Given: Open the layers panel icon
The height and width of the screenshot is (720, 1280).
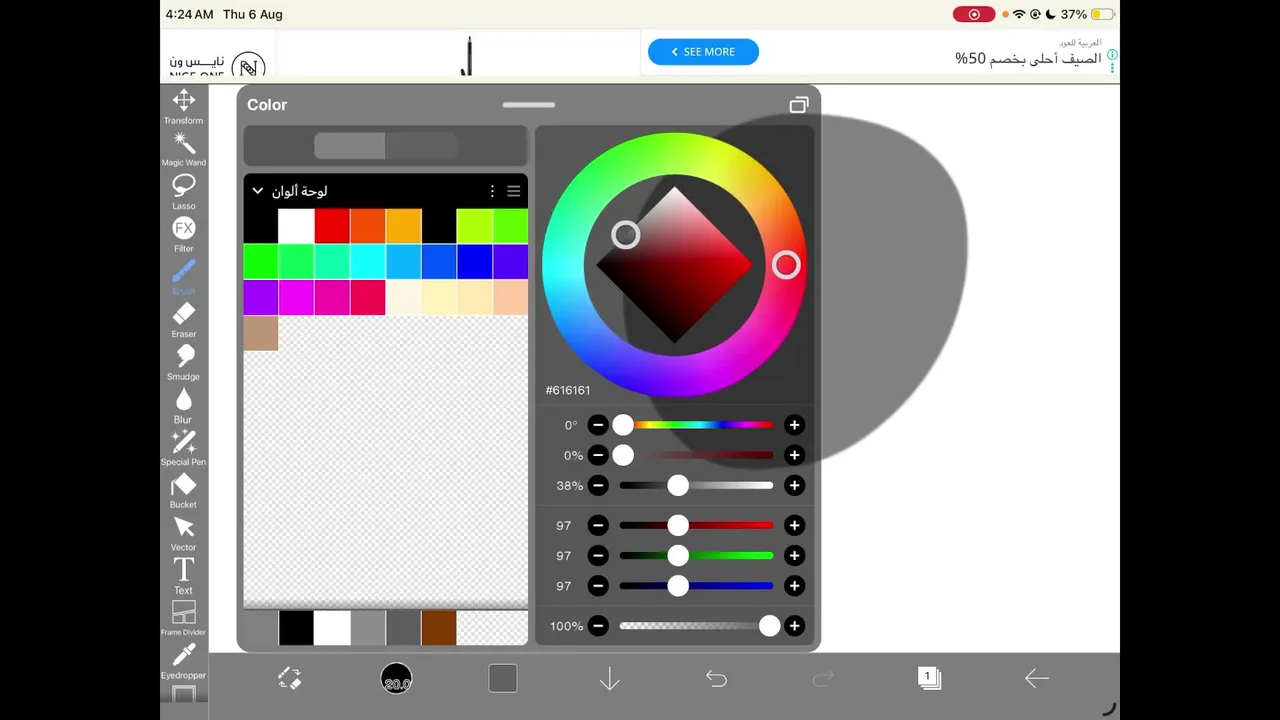Looking at the screenshot, I should (929, 678).
